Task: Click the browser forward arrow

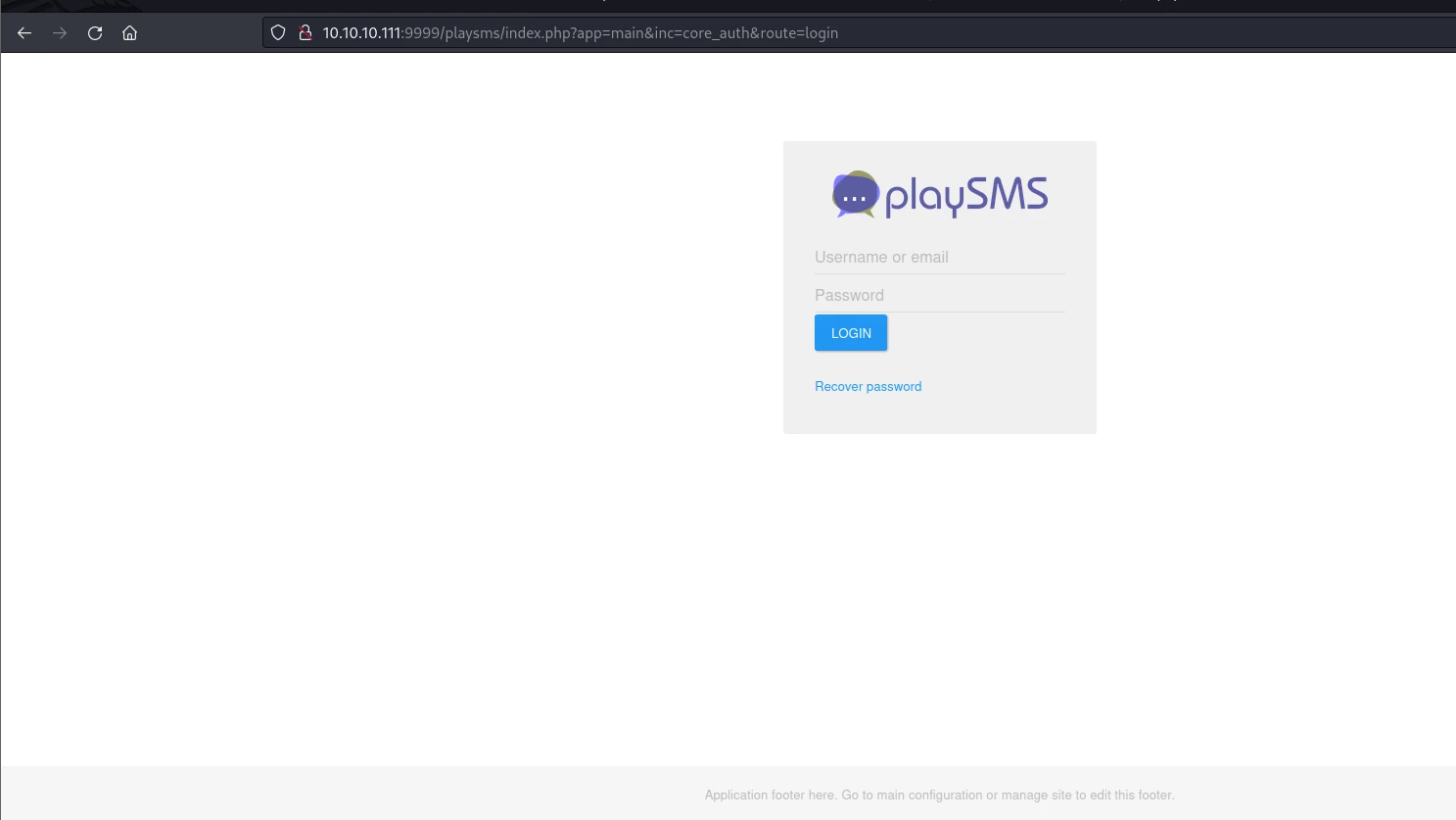Action: [x=60, y=33]
